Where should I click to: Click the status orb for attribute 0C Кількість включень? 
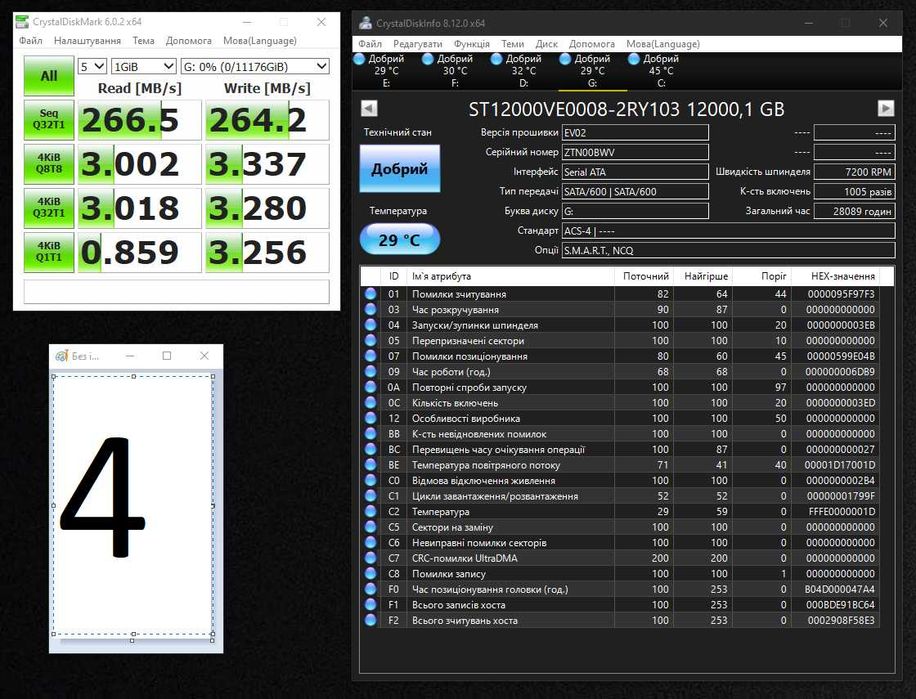click(x=370, y=402)
